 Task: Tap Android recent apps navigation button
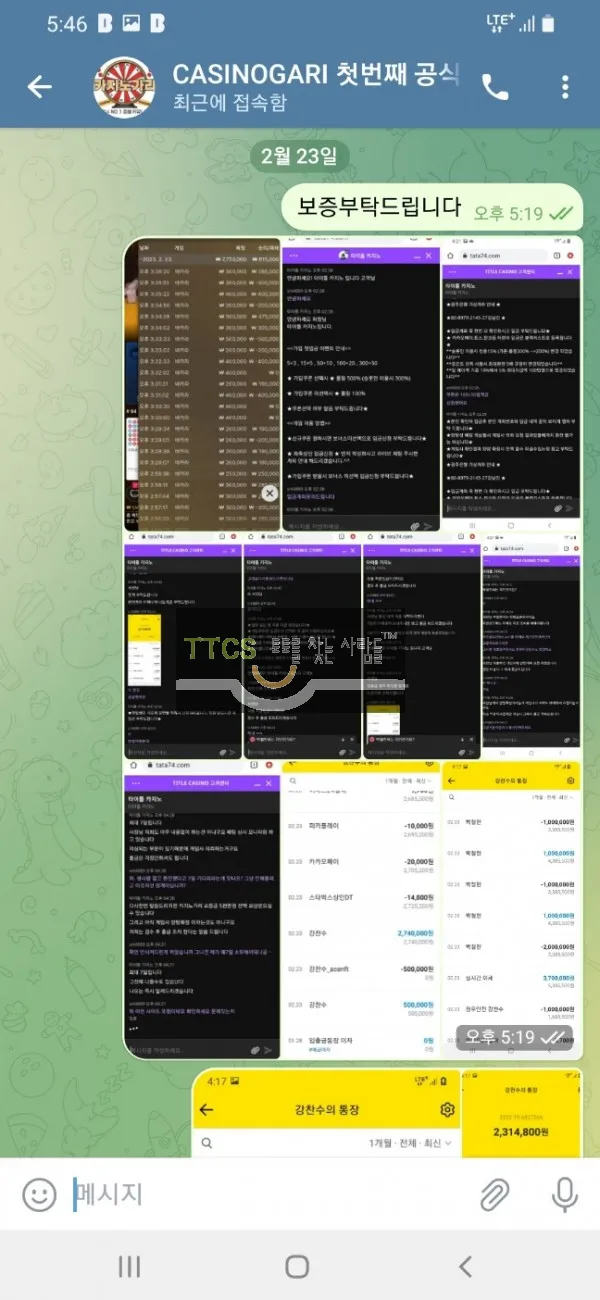(x=129, y=1267)
